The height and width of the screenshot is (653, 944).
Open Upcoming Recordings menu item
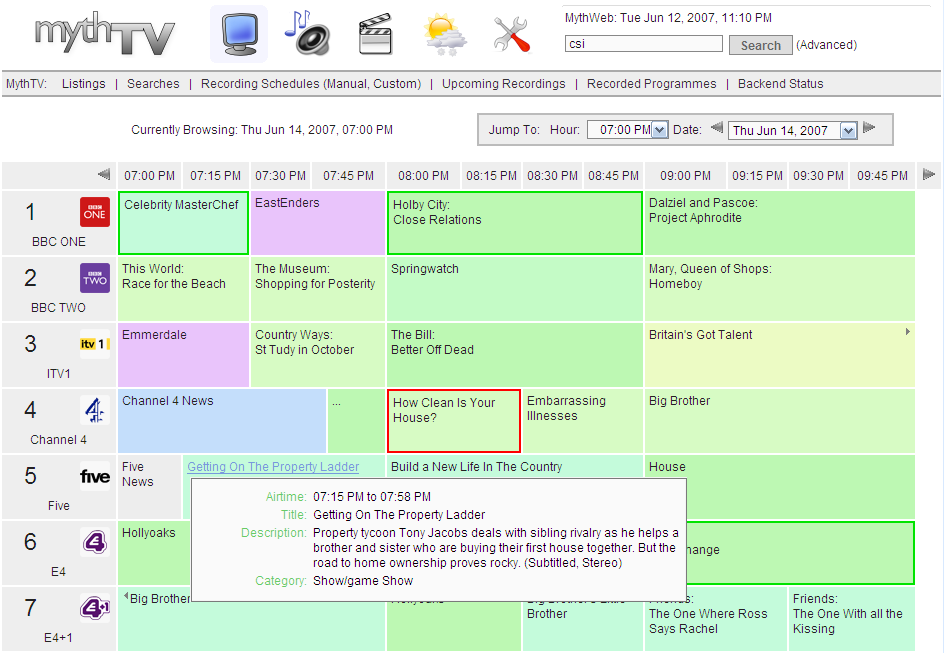[x=504, y=84]
